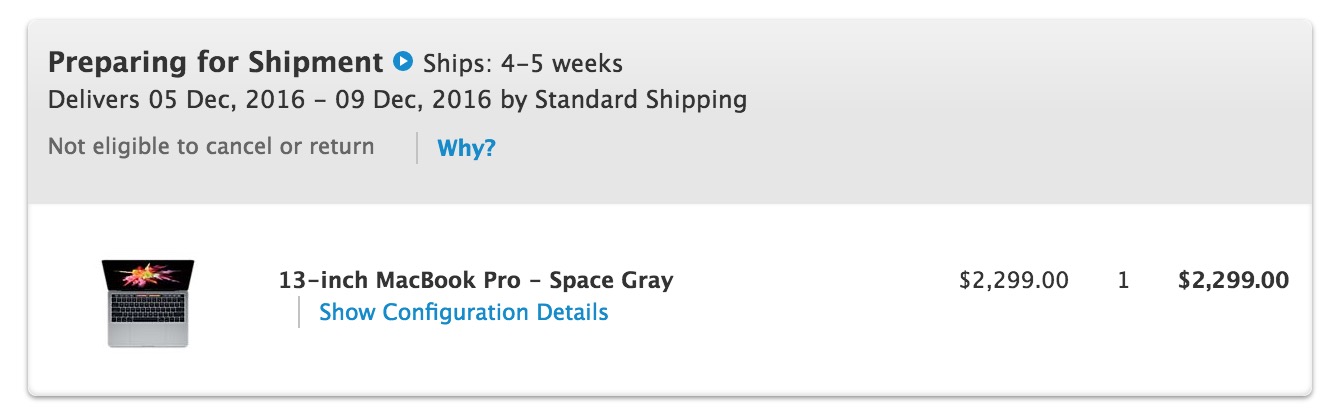Click the "13-inch MacBook Pro - Space Gray" title
Image resolution: width=1338 pixels, height=420 pixels.
[476, 280]
